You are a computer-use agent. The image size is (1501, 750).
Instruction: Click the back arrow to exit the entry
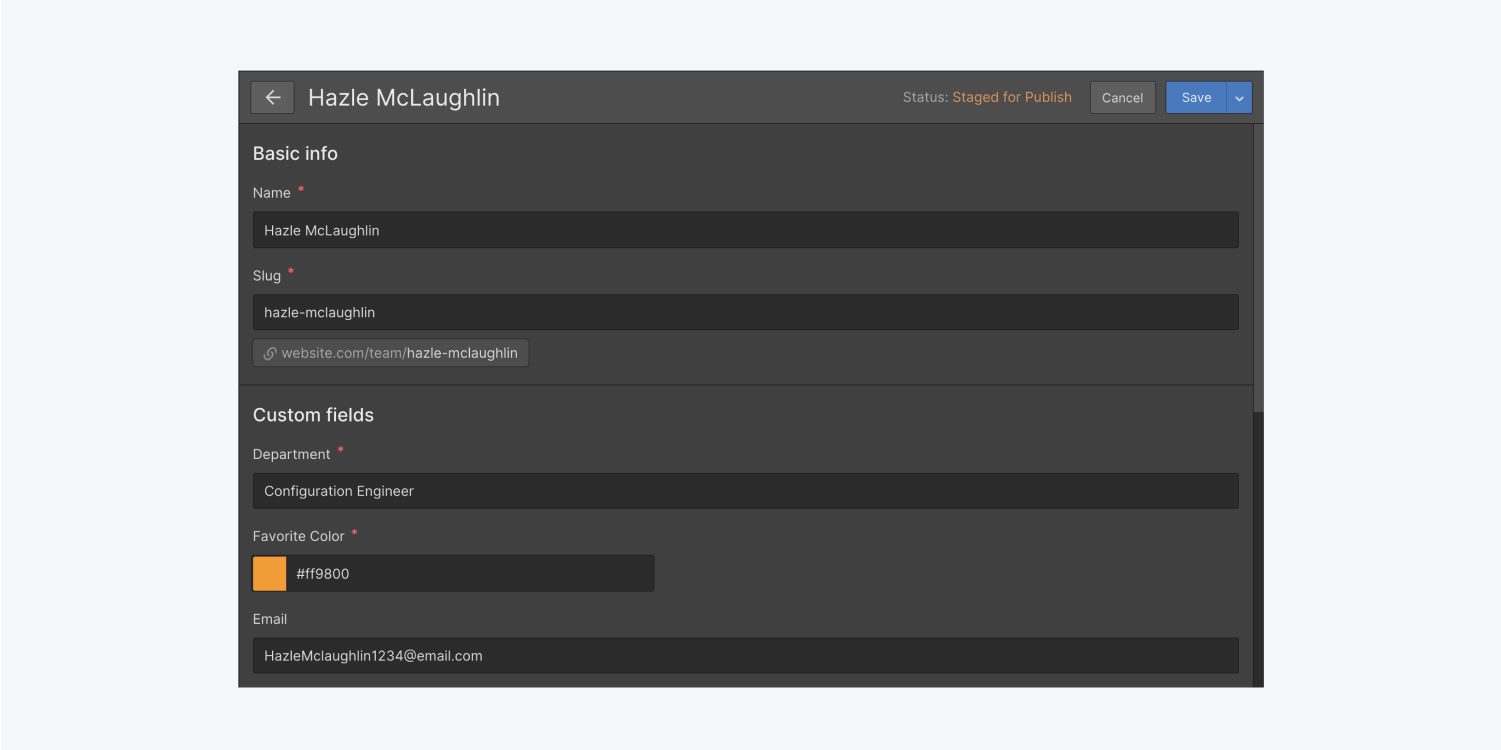pos(272,97)
